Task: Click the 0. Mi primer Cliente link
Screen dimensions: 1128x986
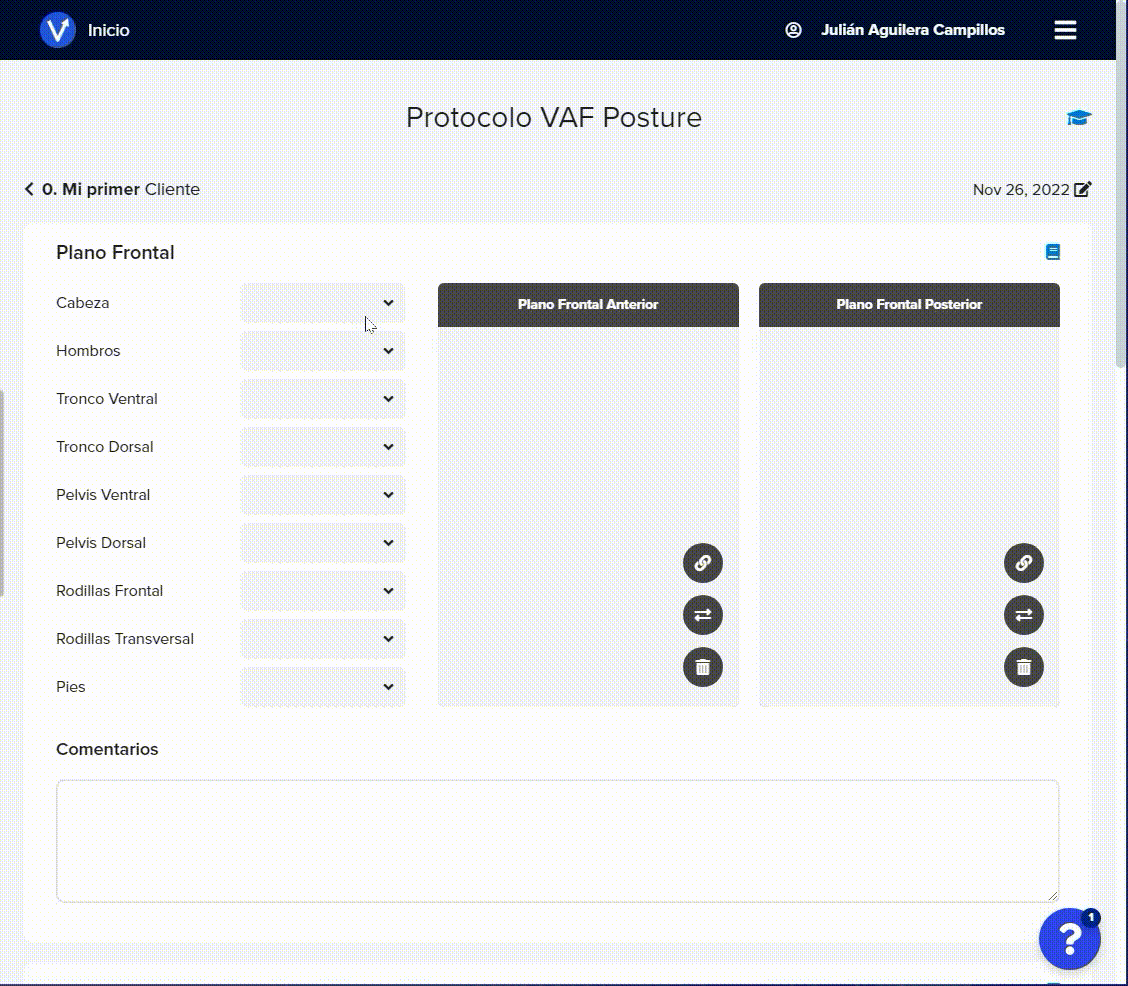Action: [x=120, y=189]
